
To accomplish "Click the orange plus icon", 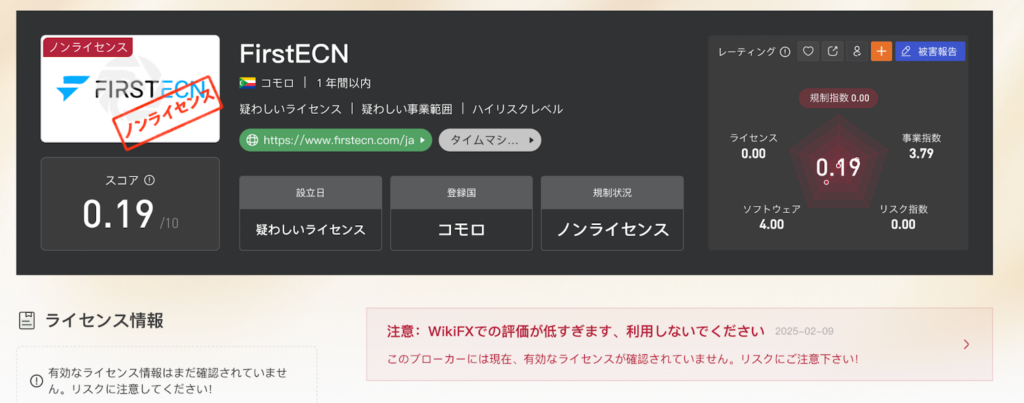I will tap(881, 52).
